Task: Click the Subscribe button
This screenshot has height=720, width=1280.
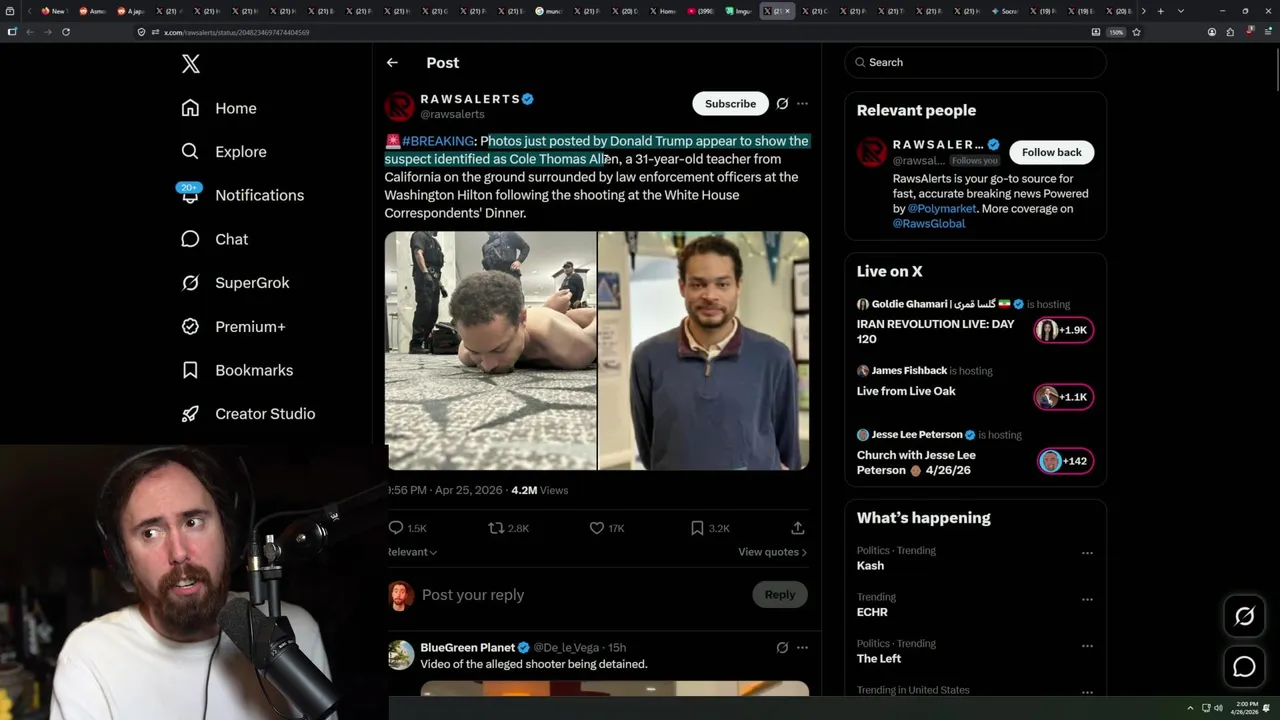Action: tap(730, 103)
